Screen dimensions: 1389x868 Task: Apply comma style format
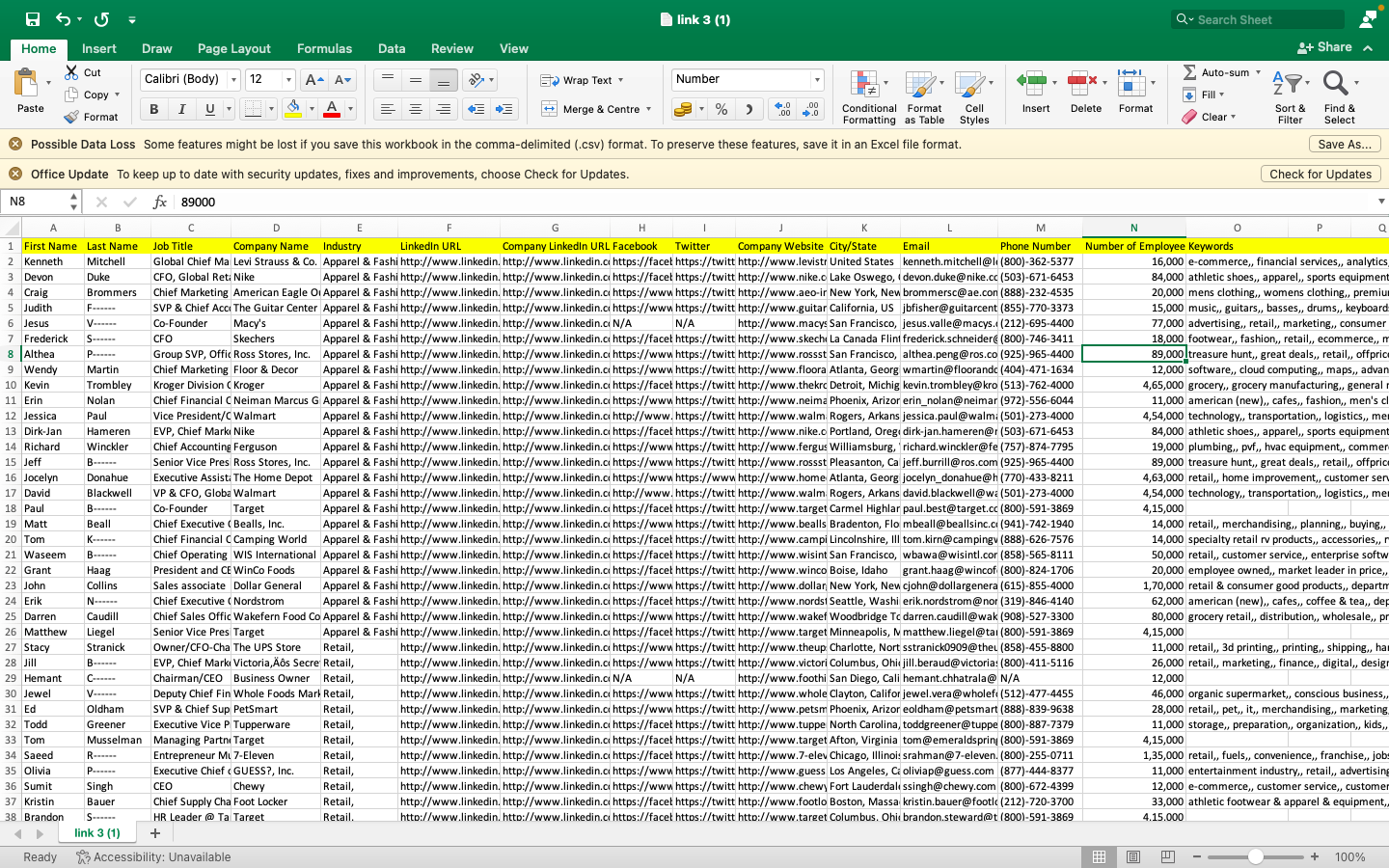tap(749, 110)
